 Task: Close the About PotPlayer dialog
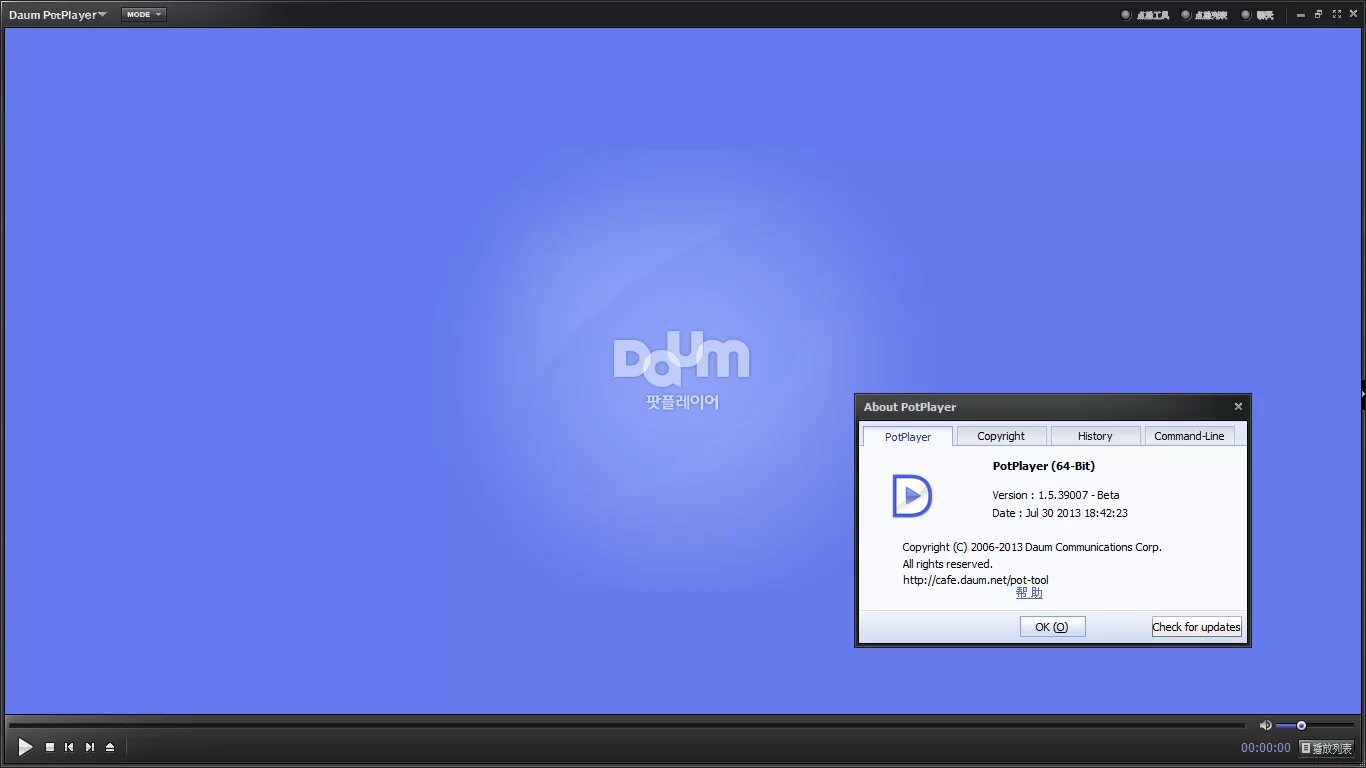[1238, 407]
